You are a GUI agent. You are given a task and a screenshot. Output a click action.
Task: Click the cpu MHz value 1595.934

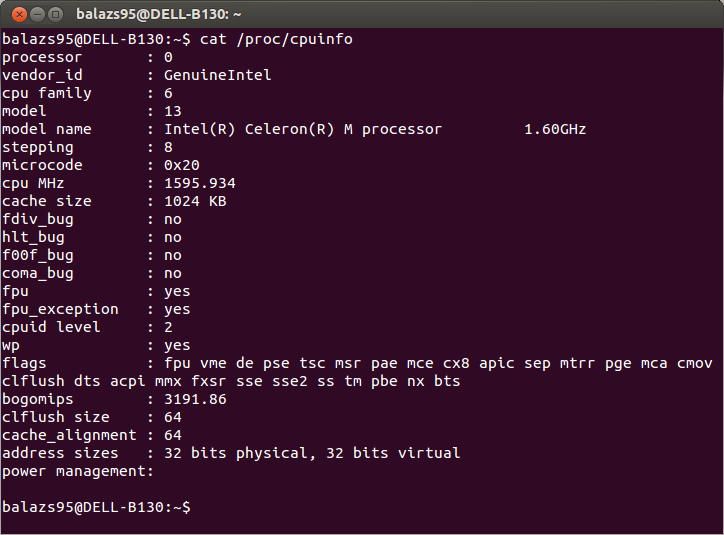[x=200, y=183]
